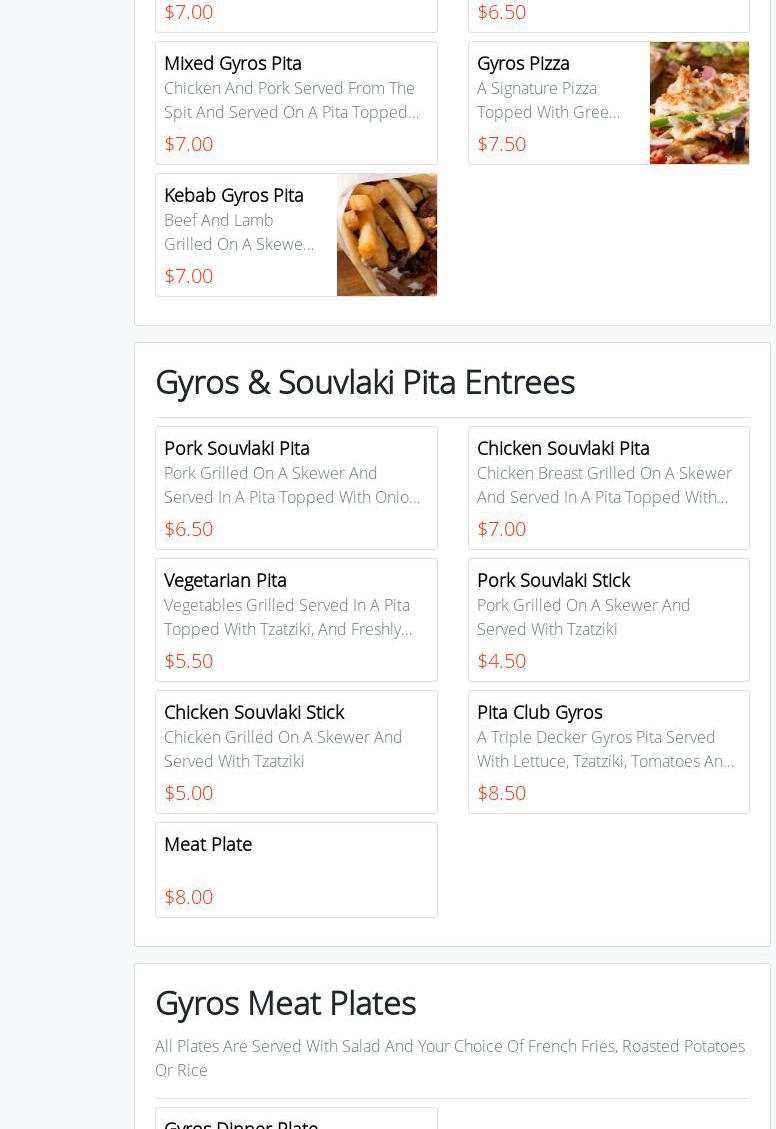Pick the Vegetarian Pita menu card
This screenshot has width=776, height=1129.
pos(296,620)
